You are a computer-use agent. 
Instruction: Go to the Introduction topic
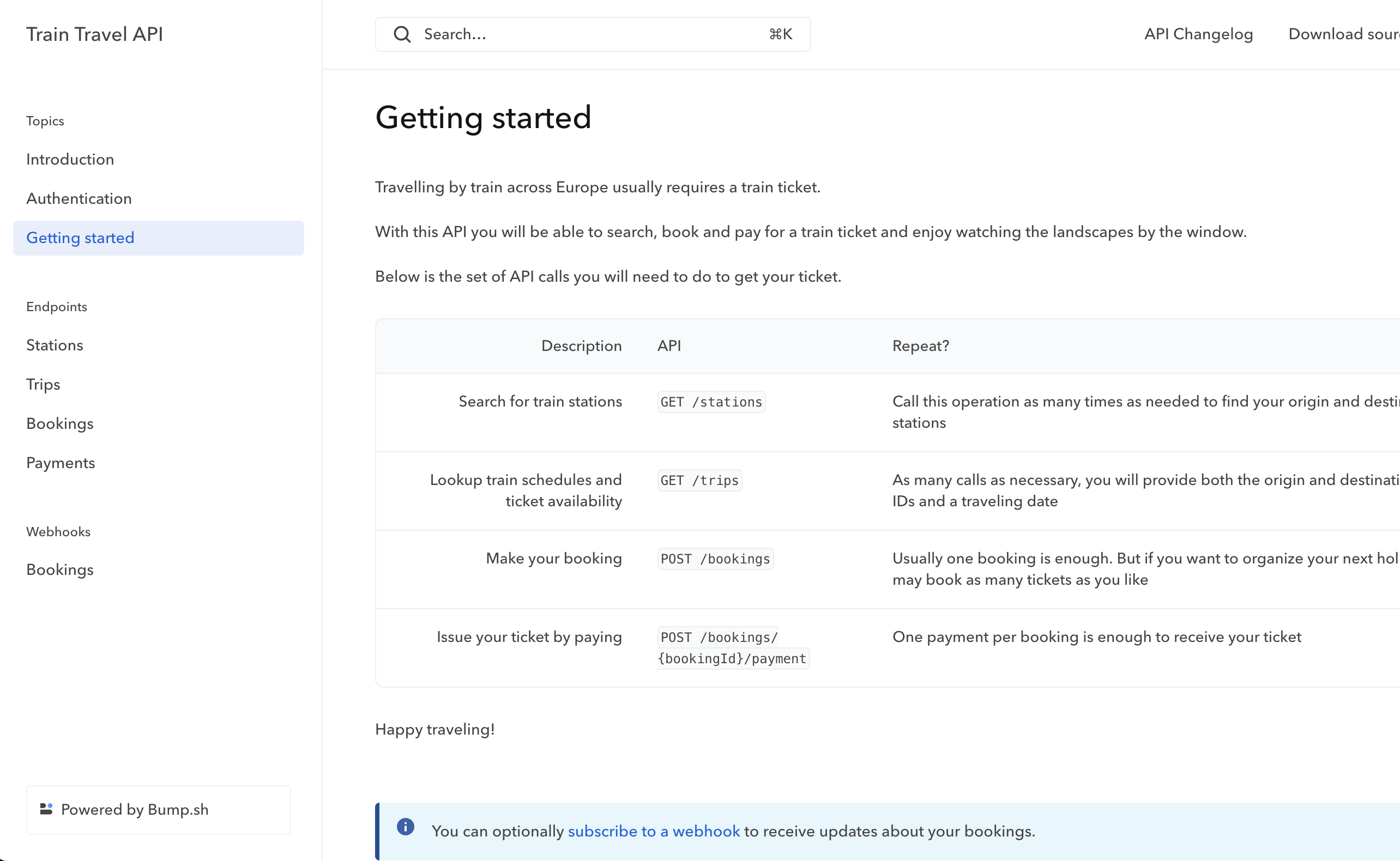[70, 160]
